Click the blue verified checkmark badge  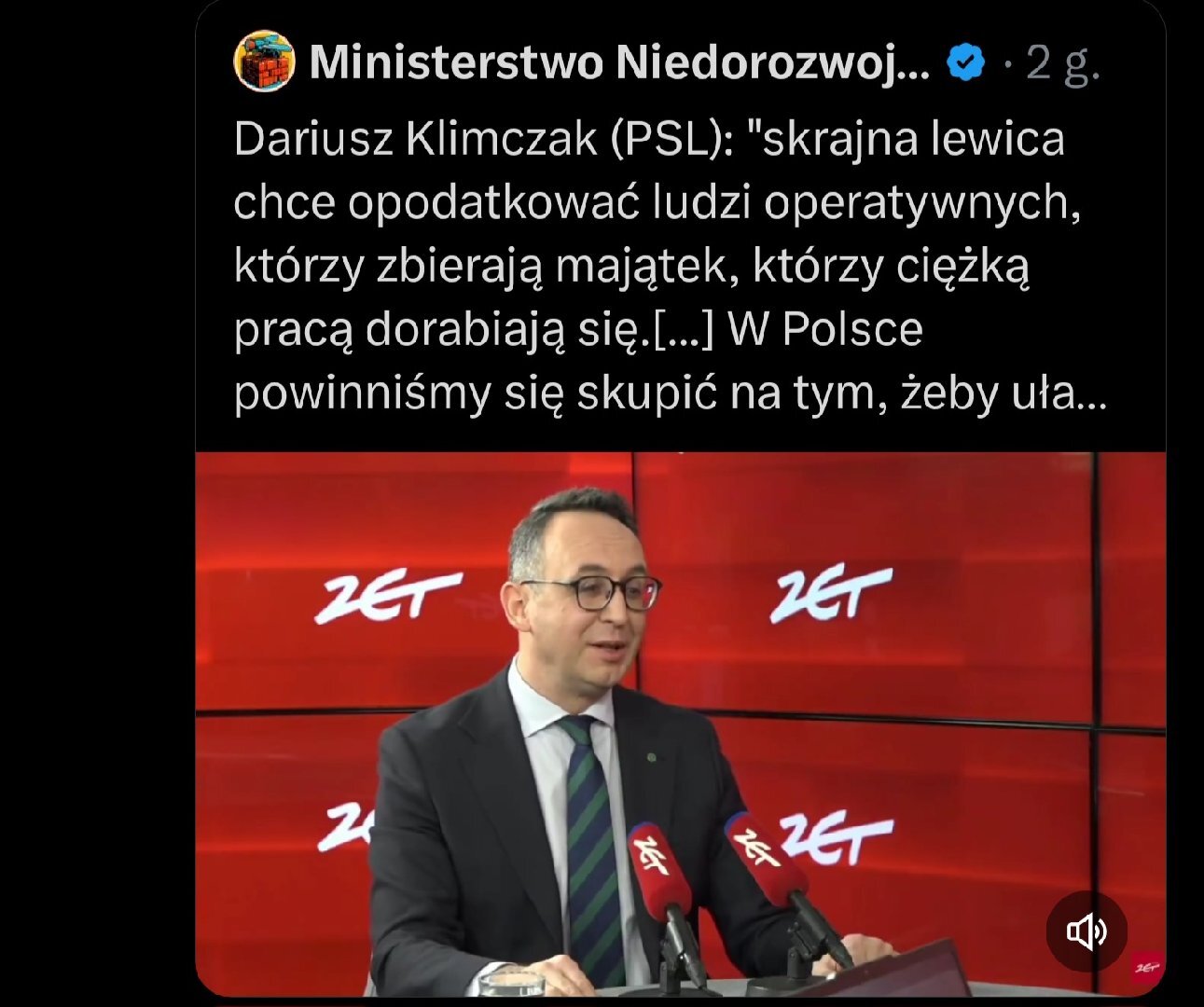[966, 62]
